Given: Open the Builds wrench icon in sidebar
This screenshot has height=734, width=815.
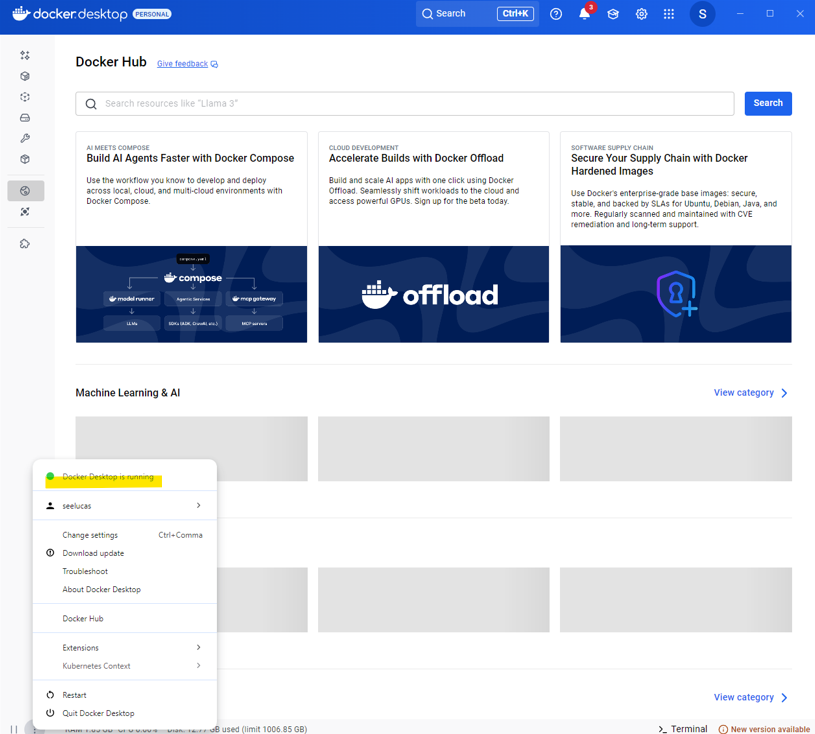Looking at the screenshot, I should [x=25, y=138].
